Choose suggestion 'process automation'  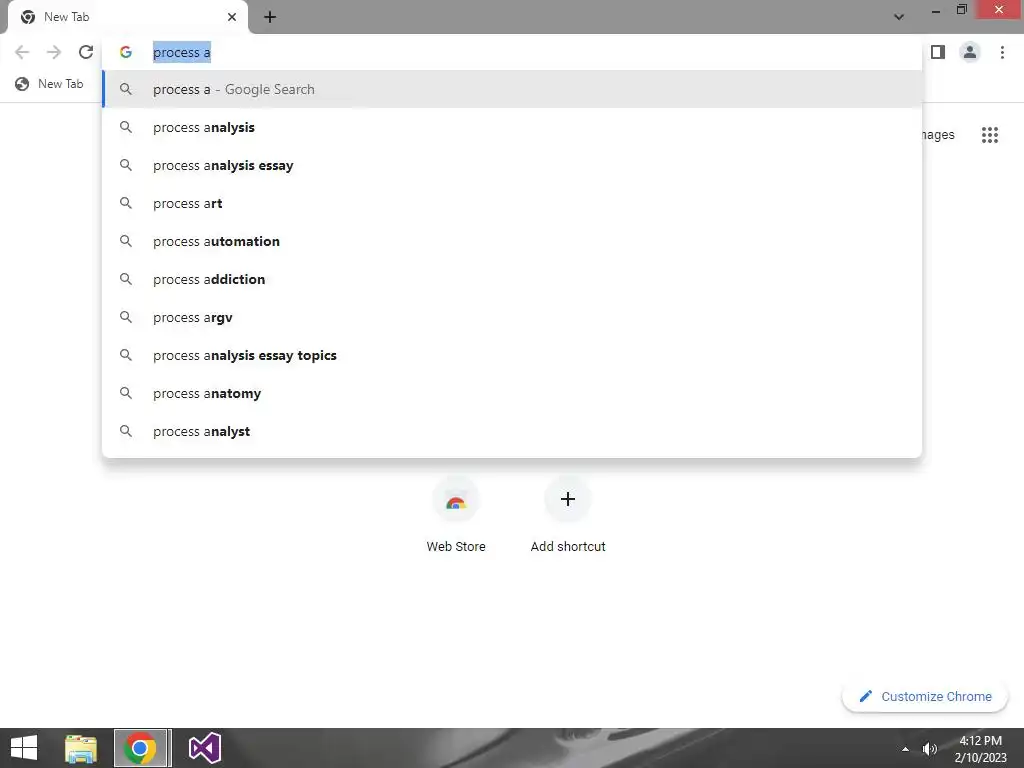[x=512, y=241]
